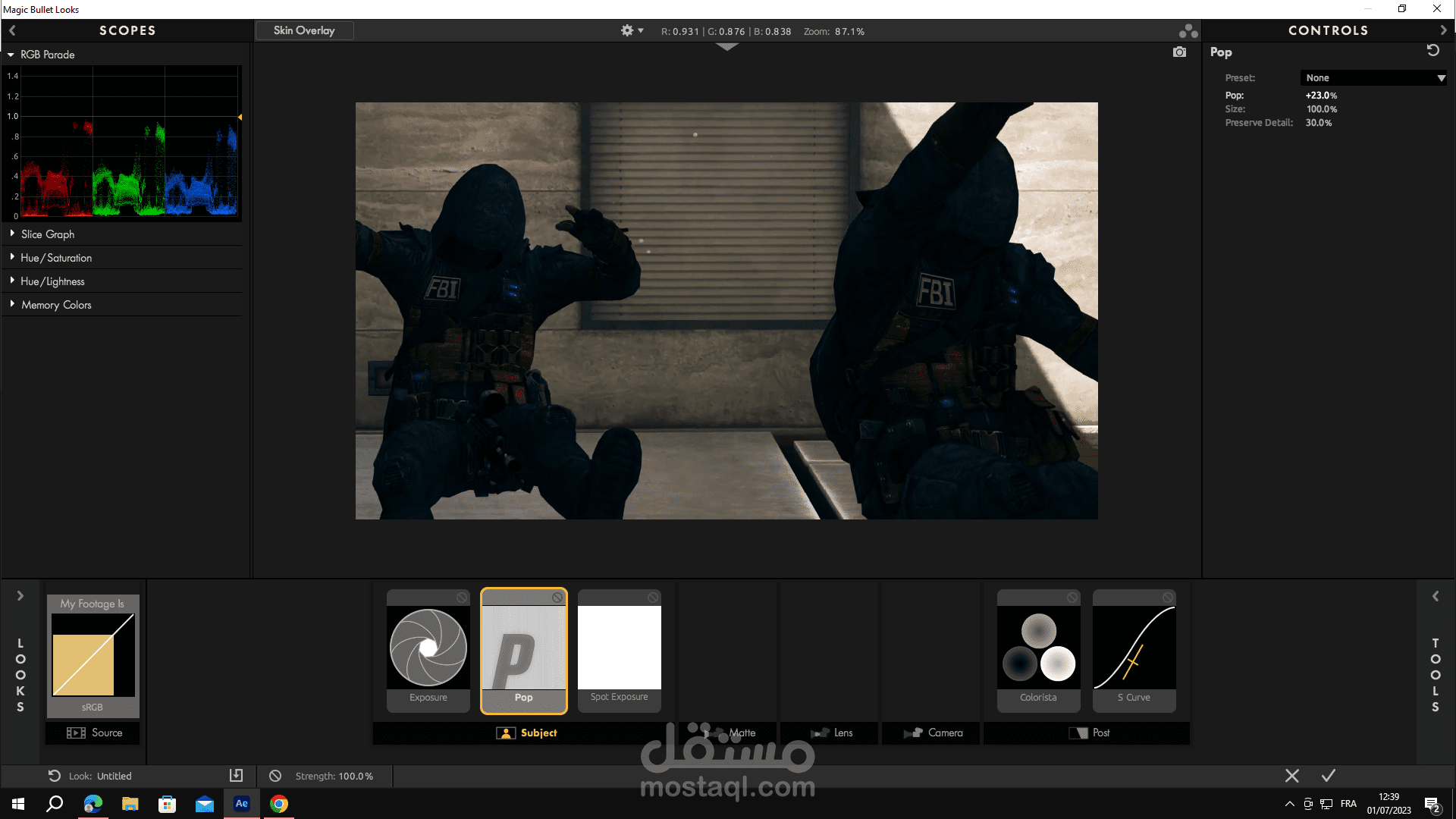This screenshot has height=819, width=1456.
Task: Open the Looks drawer arrow
Action: (x=20, y=596)
